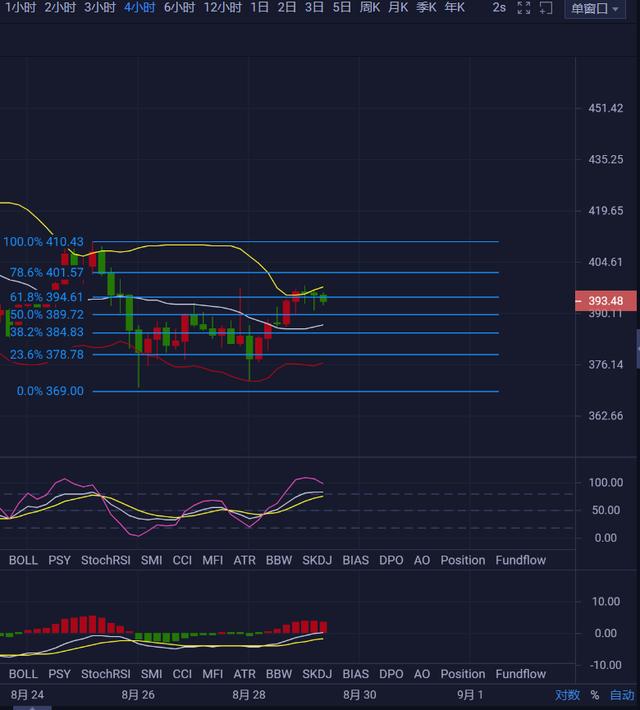Choose BIAS in lower indicator tab row

click(x=356, y=674)
